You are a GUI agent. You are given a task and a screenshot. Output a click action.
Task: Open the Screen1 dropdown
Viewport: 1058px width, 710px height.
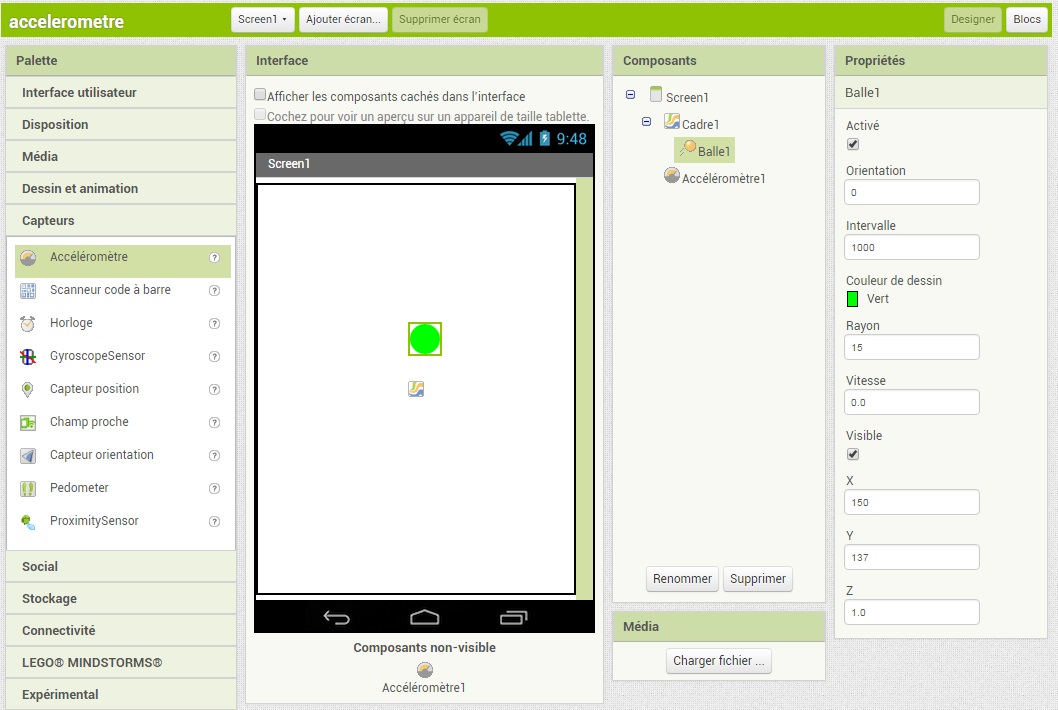tap(262, 20)
